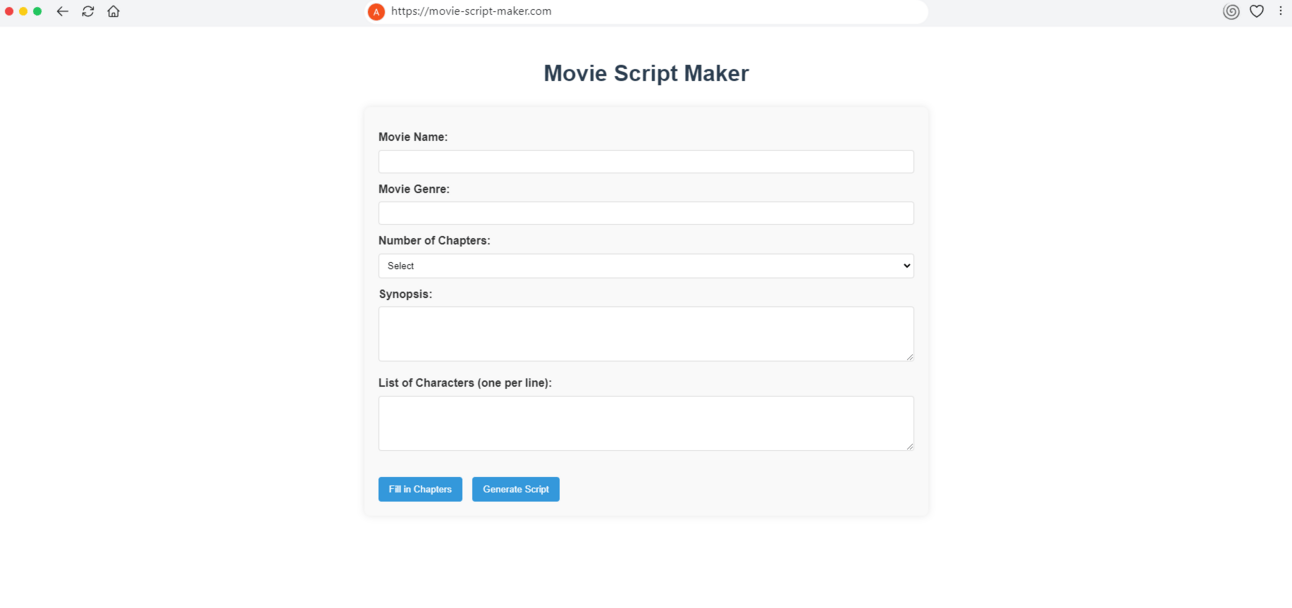Open the spiral extension icon
This screenshot has height=608, width=1292.
(x=1231, y=11)
